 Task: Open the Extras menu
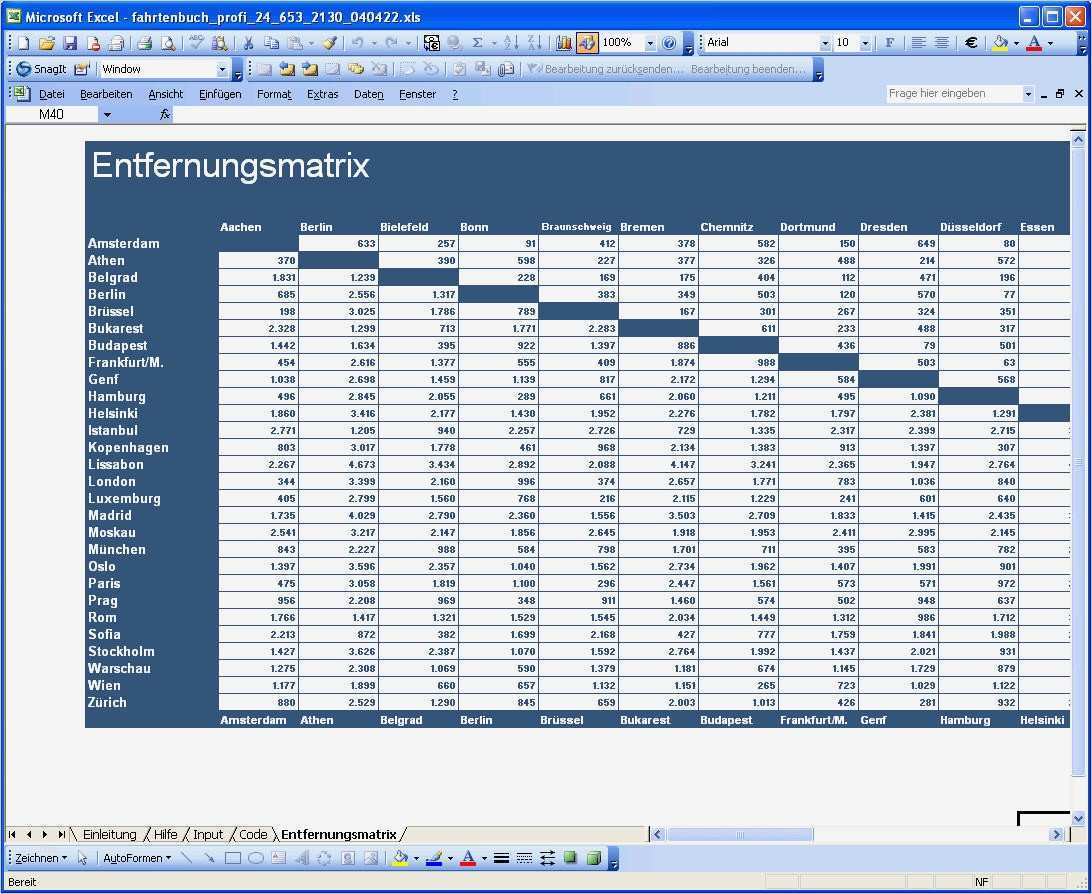(322, 94)
